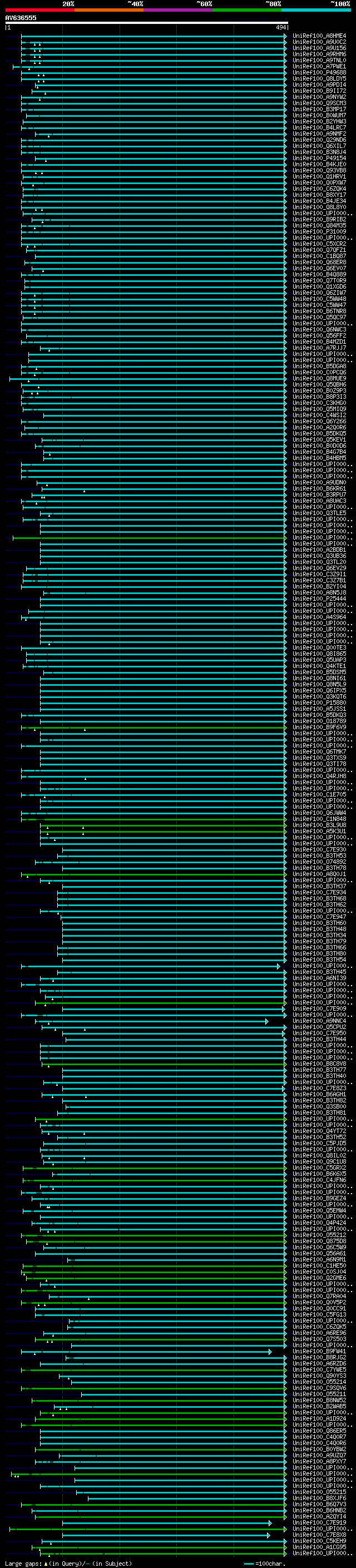The width and height of the screenshot is (356, 1568).
Task: Select hit label UniRef100_B8P3I3
Action: (319, 397)
